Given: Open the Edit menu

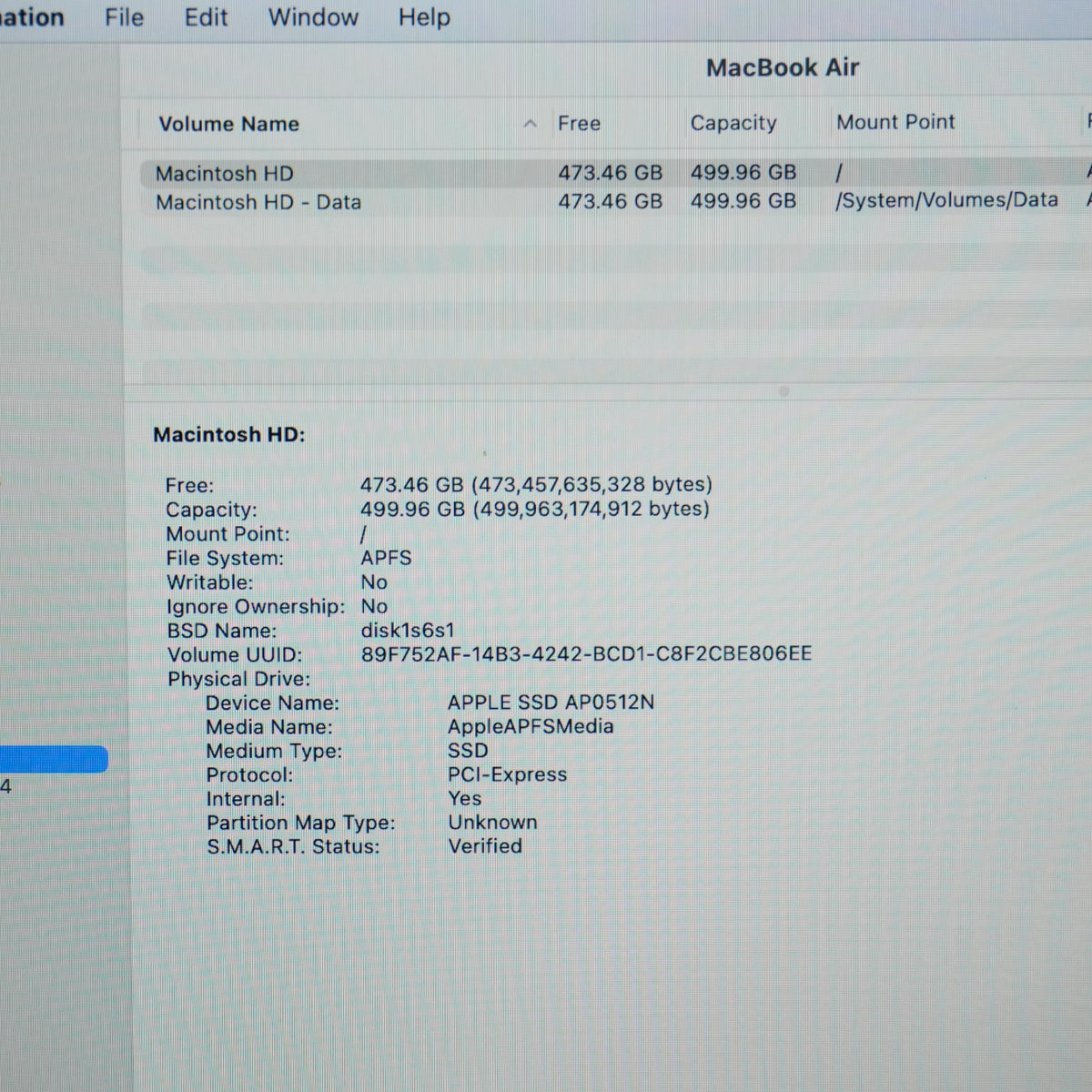Looking at the screenshot, I should point(206,17).
